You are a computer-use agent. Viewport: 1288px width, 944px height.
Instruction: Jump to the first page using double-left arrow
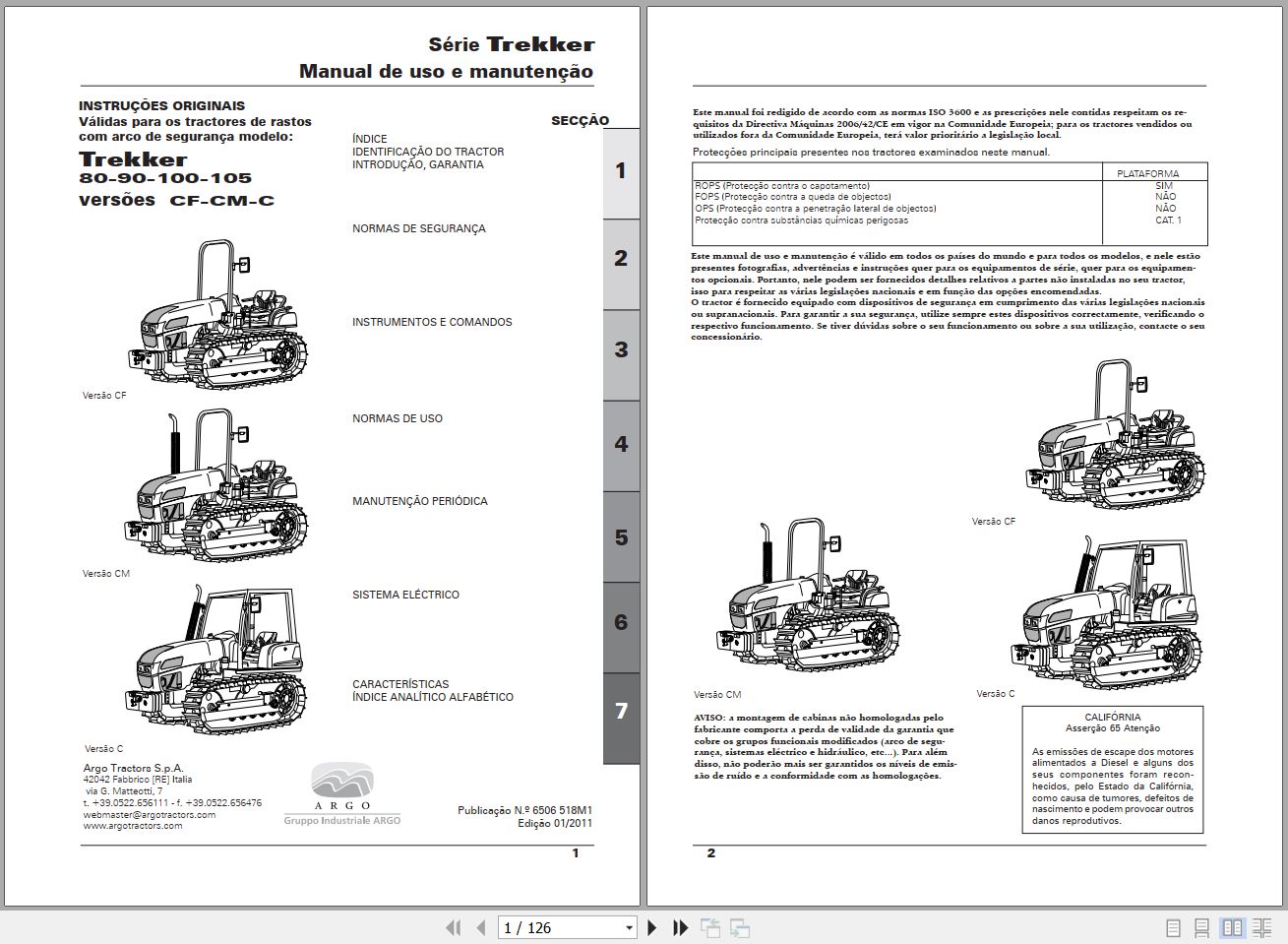(x=454, y=927)
